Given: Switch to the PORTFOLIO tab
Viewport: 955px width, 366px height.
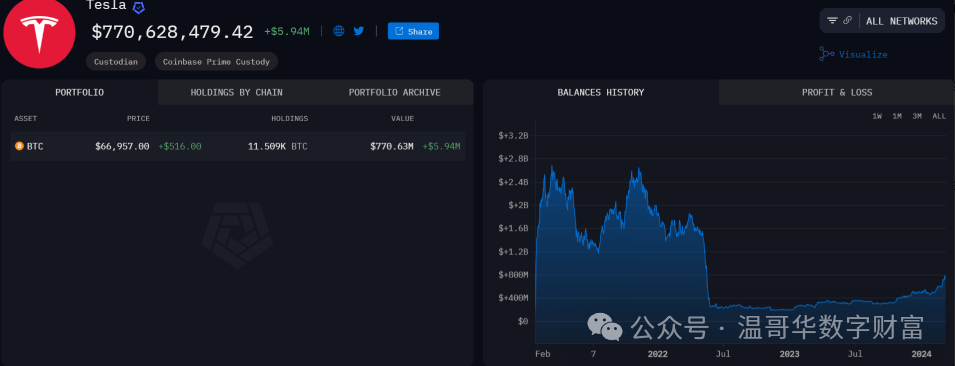Looking at the screenshot, I should tap(79, 93).
